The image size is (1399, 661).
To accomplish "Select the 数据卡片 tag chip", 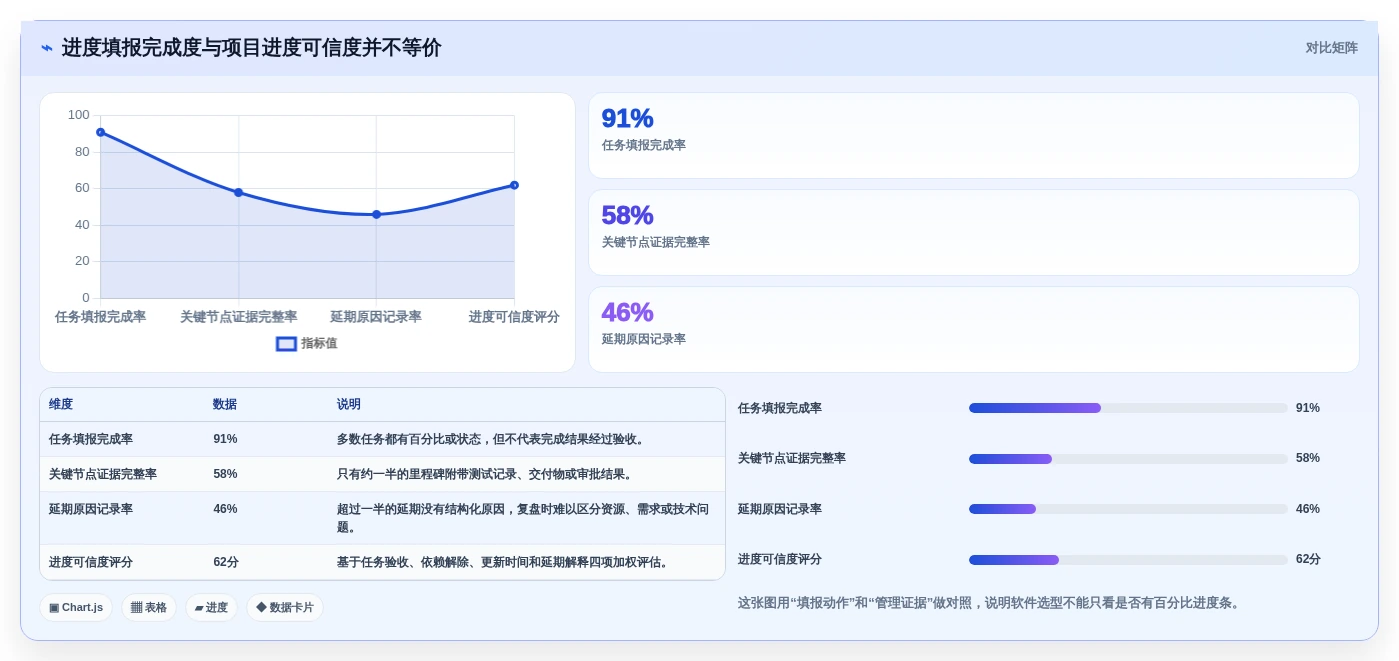I will (285, 607).
